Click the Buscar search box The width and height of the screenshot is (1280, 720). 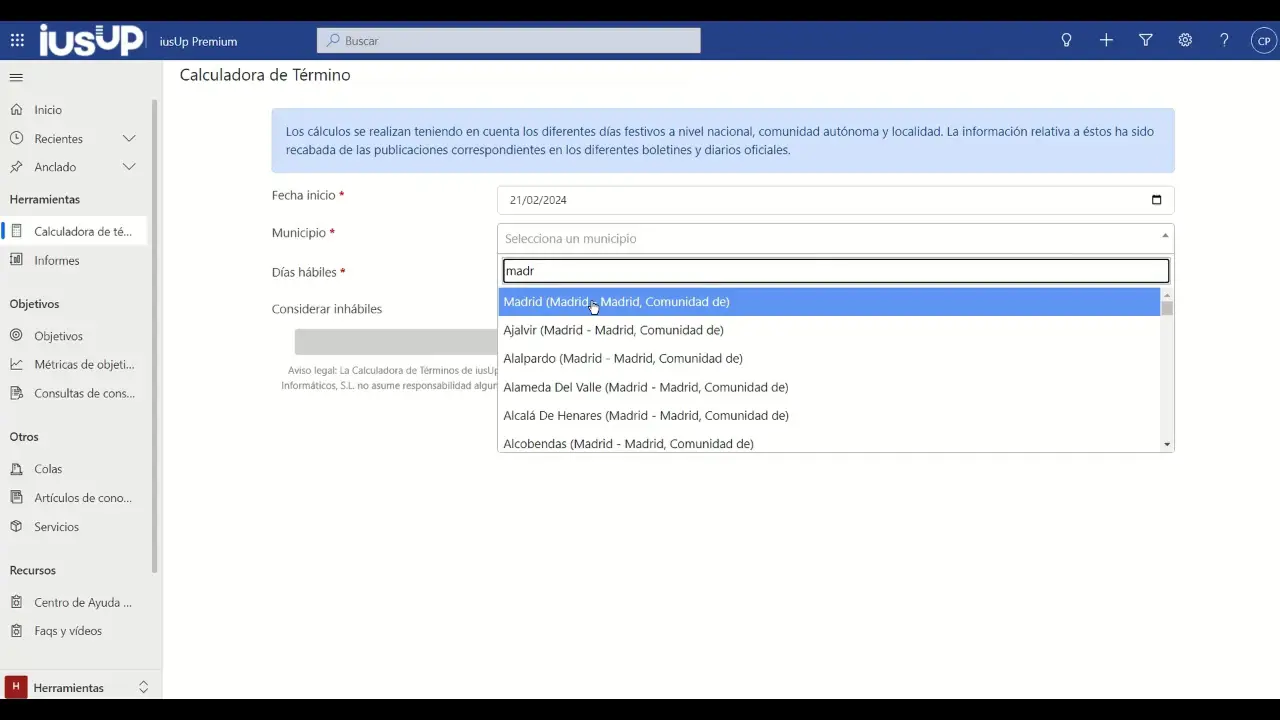[x=510, y=41]
